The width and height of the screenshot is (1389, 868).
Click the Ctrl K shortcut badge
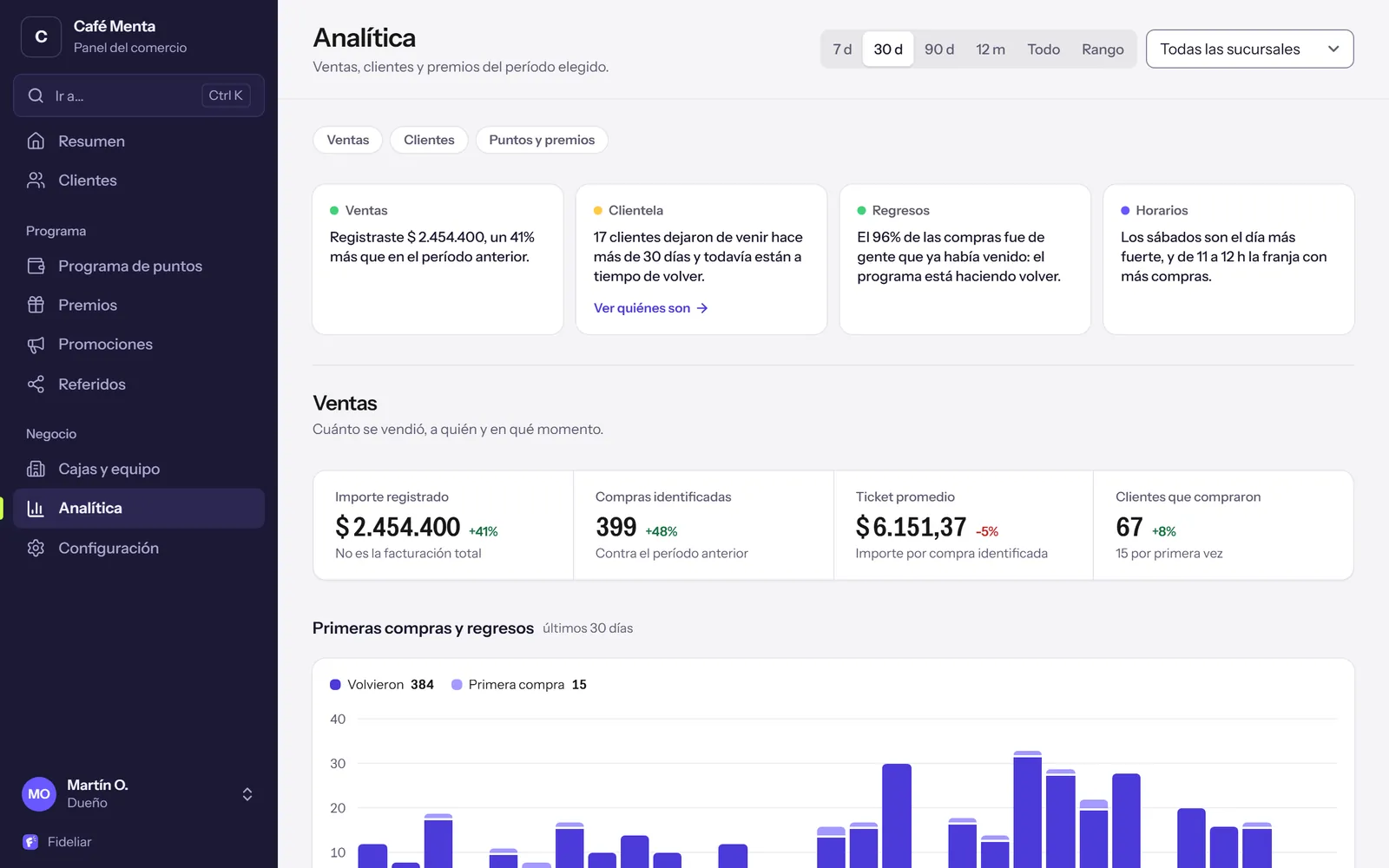(226, 95)
